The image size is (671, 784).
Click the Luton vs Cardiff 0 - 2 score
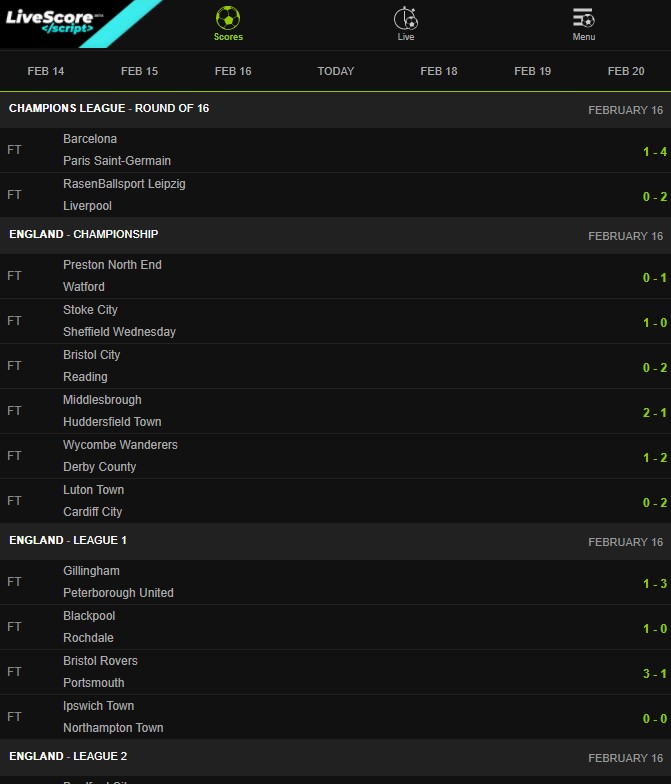654,502
